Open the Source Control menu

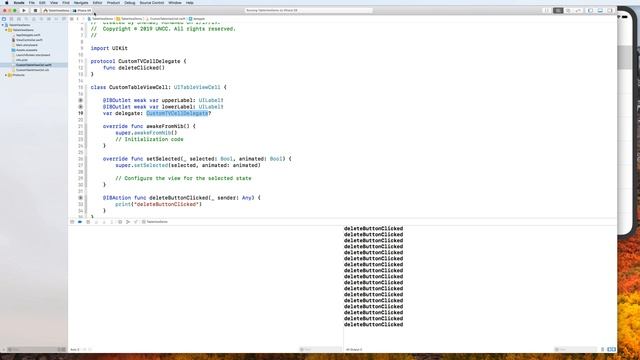151,3
